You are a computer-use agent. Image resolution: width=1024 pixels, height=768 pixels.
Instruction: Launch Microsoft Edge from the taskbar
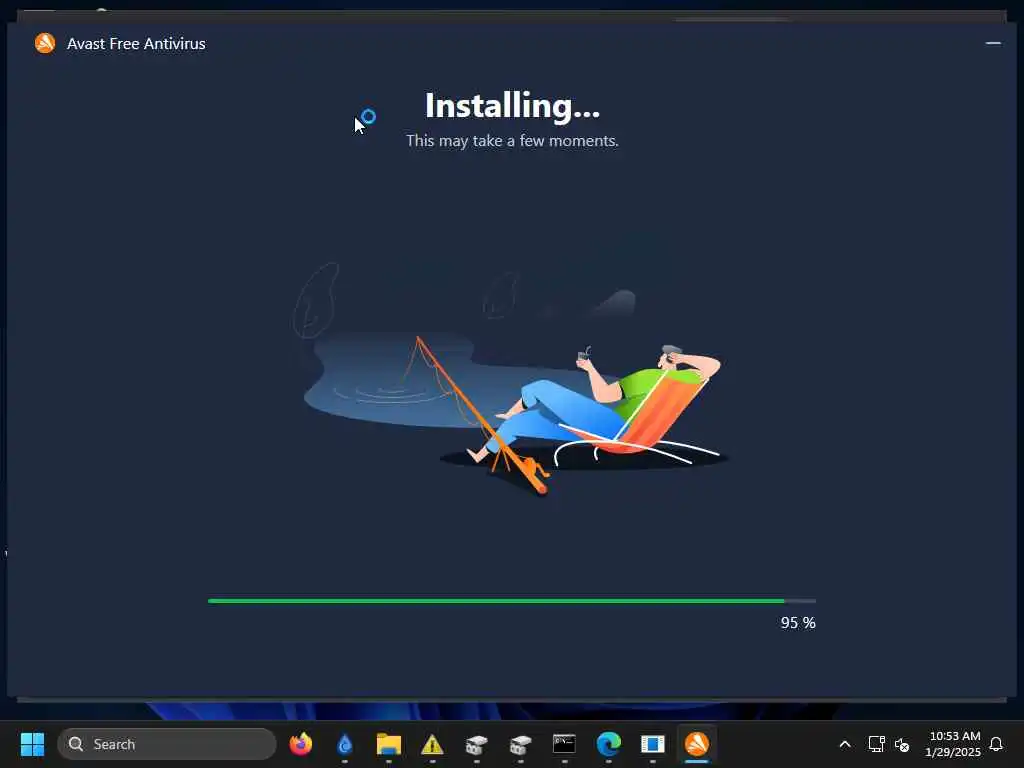(609, 744)
